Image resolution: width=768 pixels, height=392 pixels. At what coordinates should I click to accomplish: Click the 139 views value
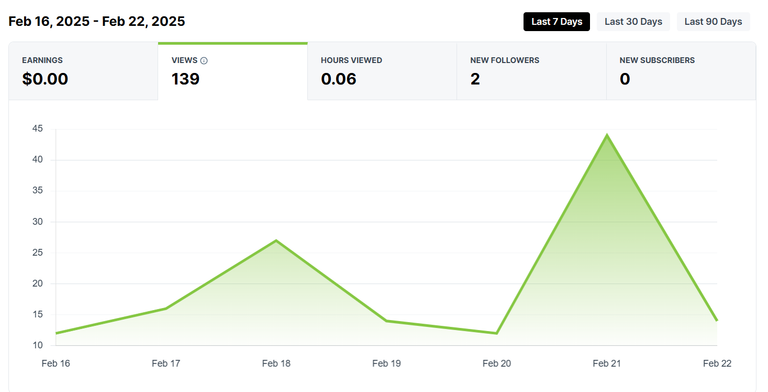tap(186, 79)
